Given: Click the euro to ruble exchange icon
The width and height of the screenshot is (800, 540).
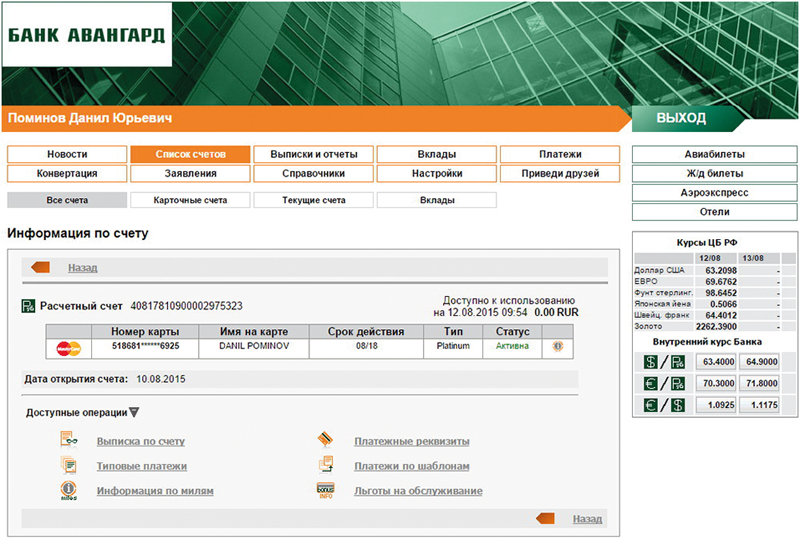Looking at the screenshot, I should [664, 383].
